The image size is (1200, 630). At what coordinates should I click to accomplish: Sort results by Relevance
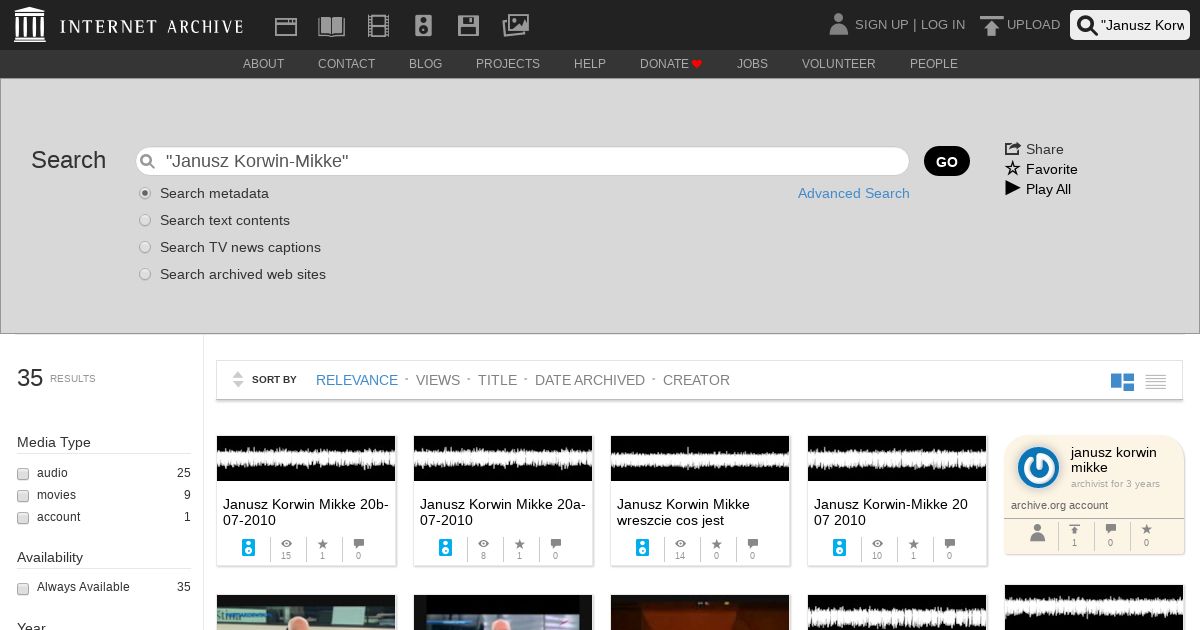coord(357,380)
